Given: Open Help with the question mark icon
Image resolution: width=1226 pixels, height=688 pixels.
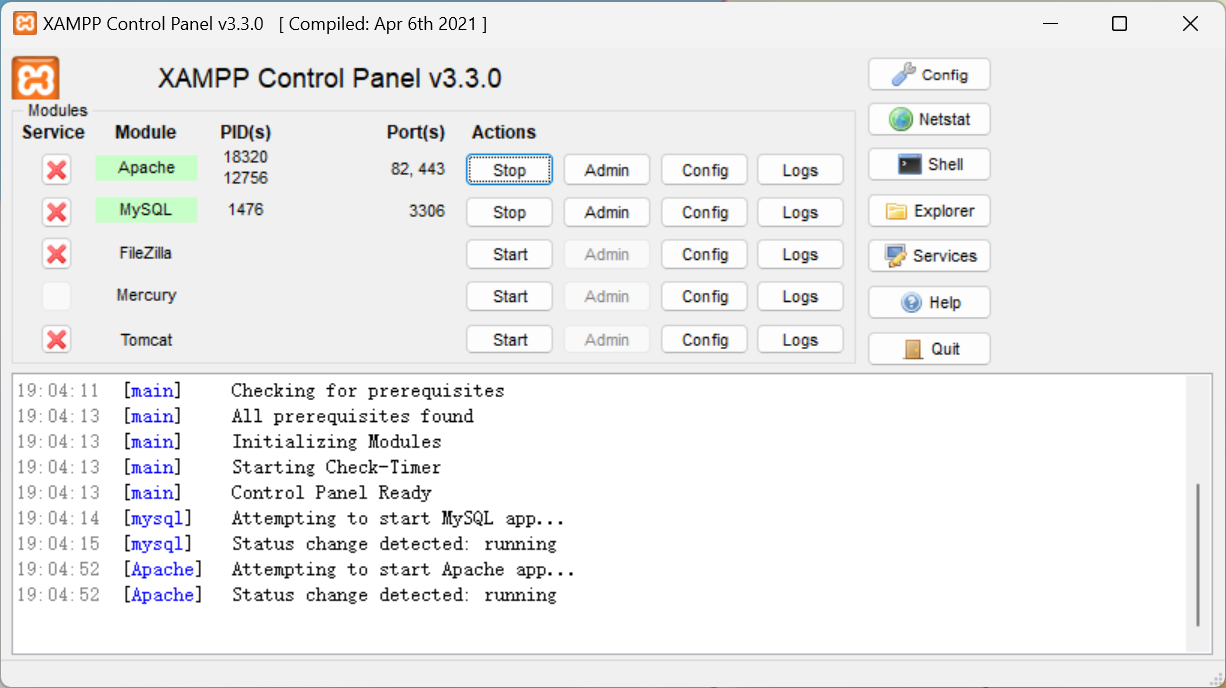Looking at the screenshot, I should pos(929,302).
